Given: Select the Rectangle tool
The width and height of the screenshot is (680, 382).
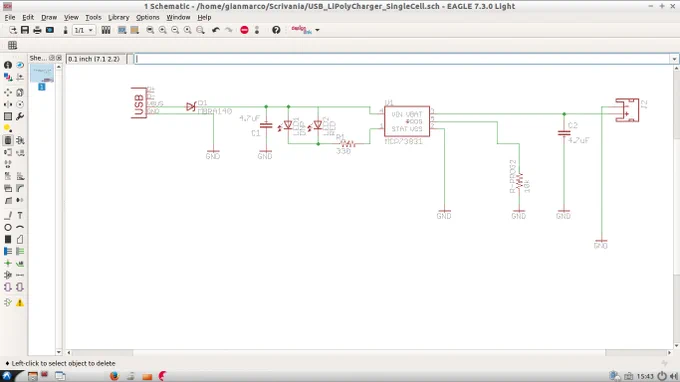Looking at the screenshot, I should click(x=8, y=239).
